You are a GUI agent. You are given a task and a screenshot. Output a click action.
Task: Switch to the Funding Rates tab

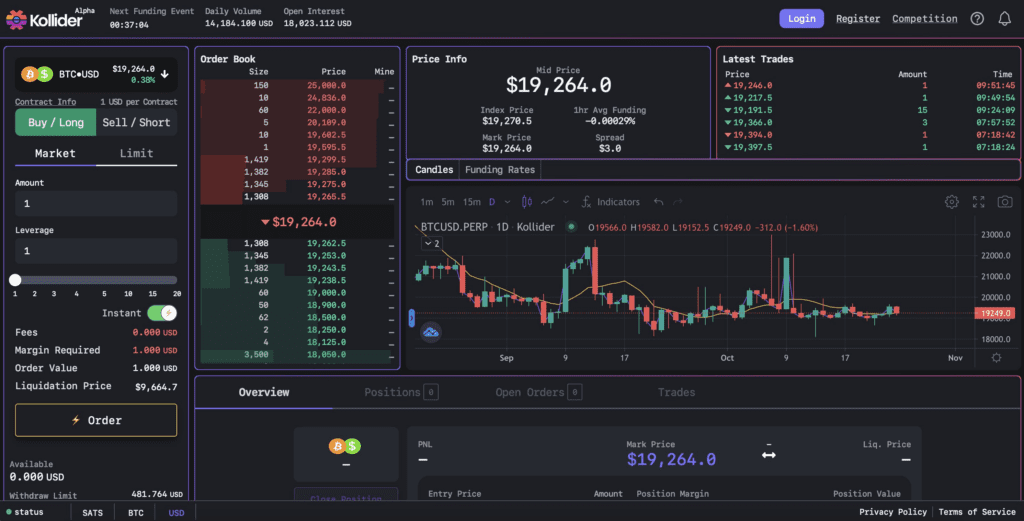tap(500, 170)
